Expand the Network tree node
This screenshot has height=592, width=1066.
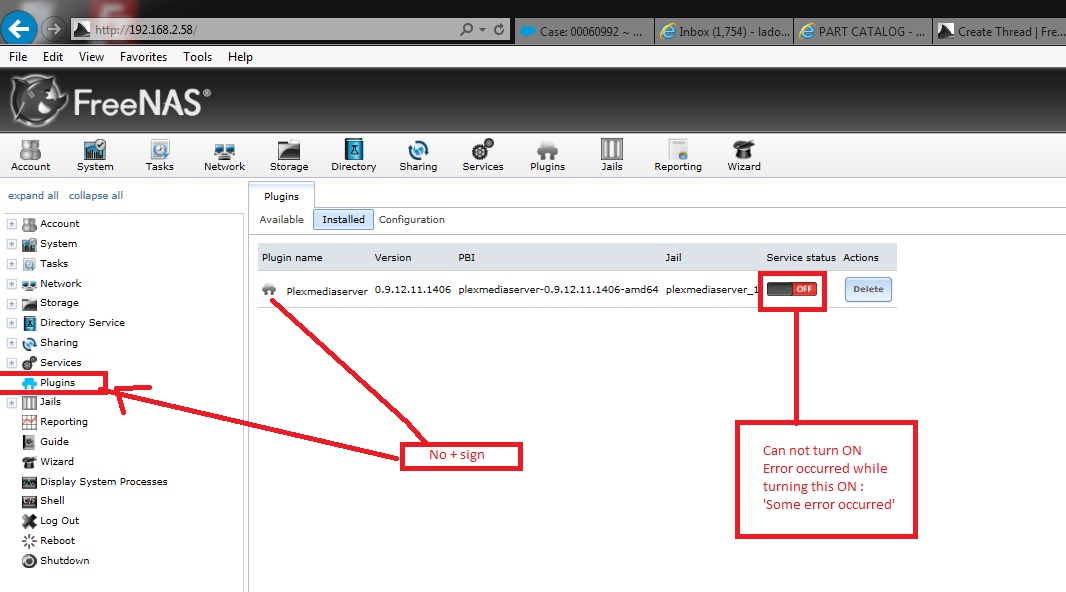(x=12, y=284)
